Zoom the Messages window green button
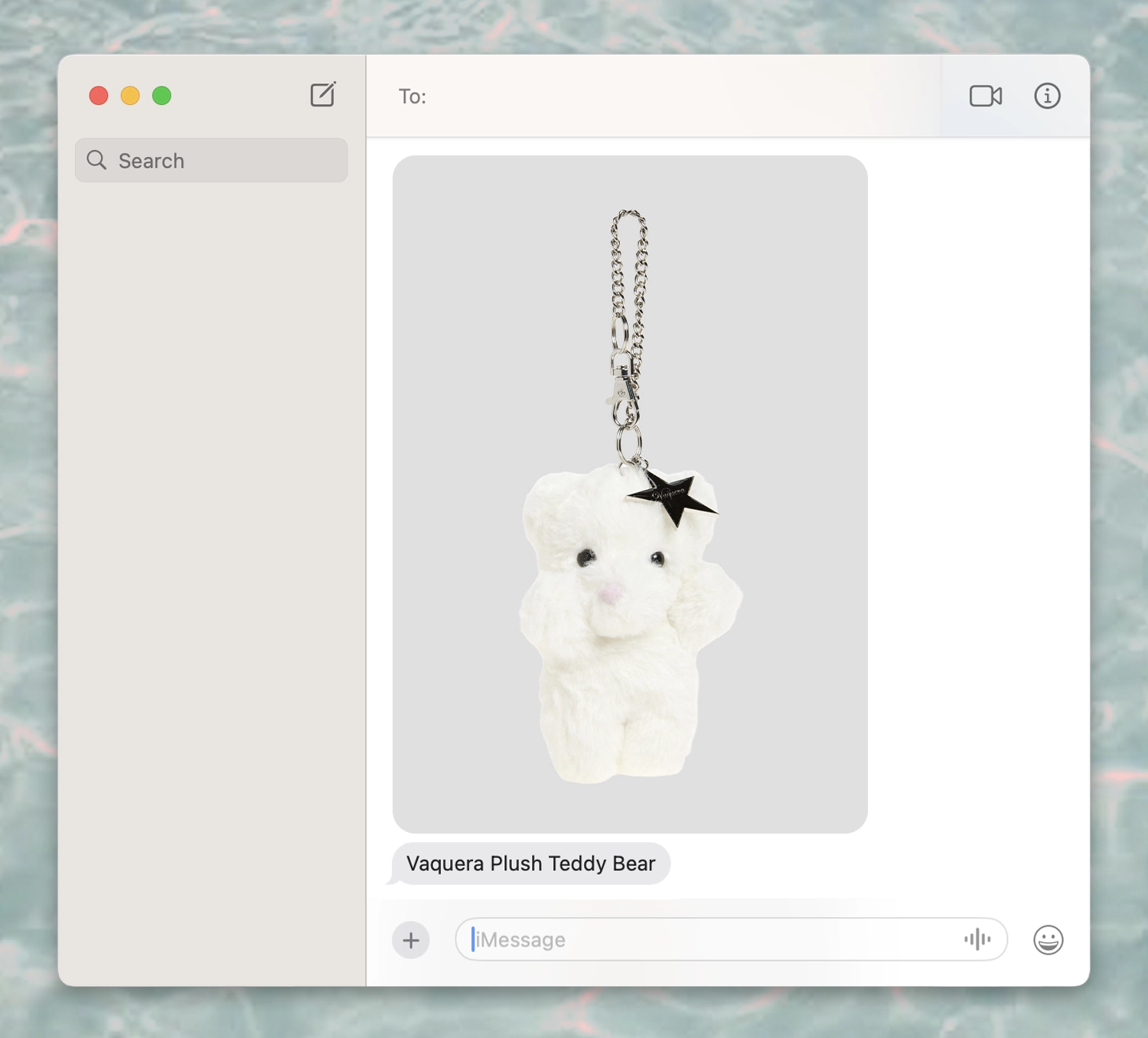1148x1038 pixels. coord(161,96)
